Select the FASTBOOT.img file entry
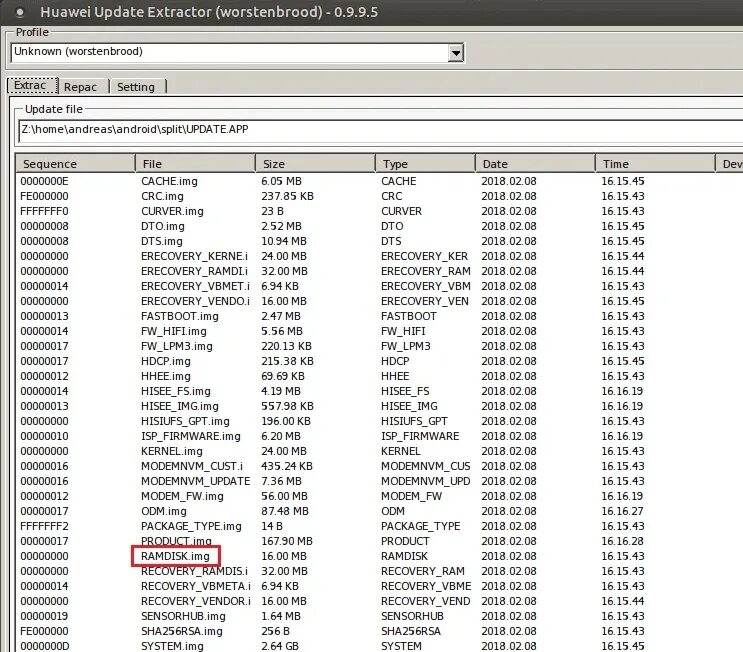This screenshot has width=743, height=652. pyautogui.click(x=180, y=317)
